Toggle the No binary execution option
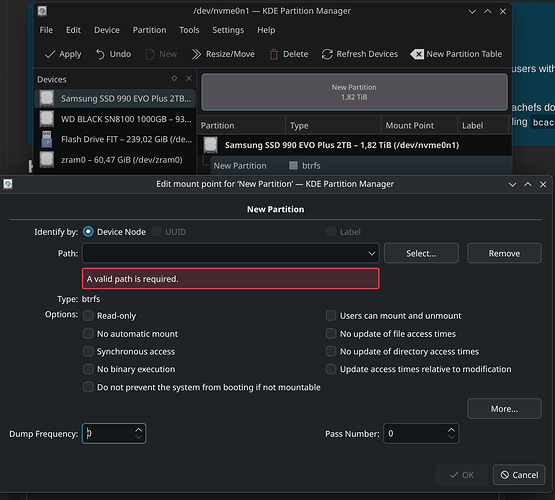This screenshot has height=500, width=555. (x=88, y=369)
